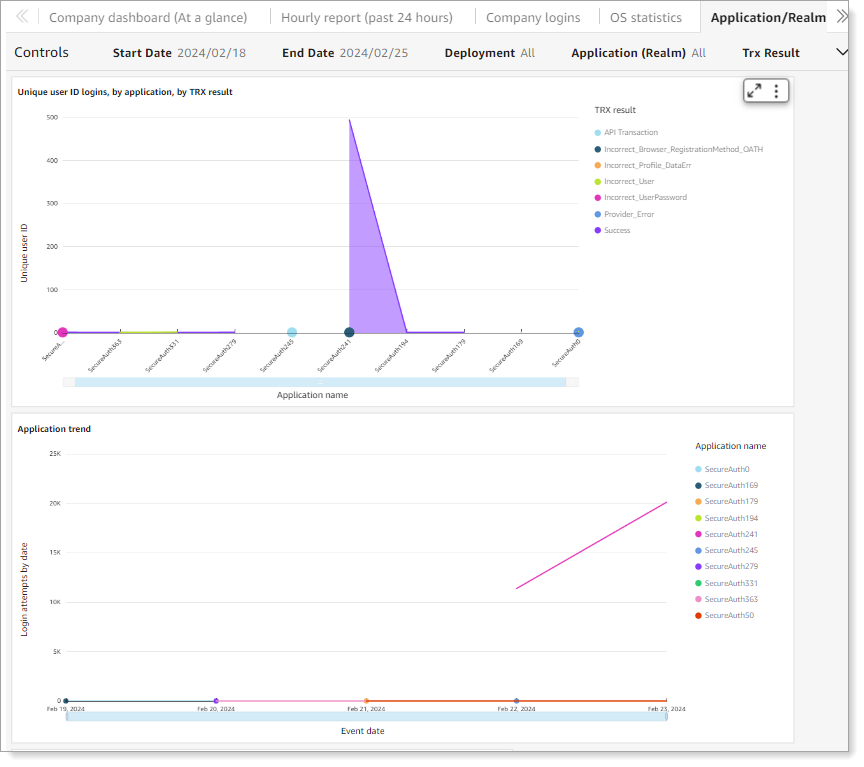Click the Application name axis range slider
This screenshot has width=864, height=767.
click(320, 381)
